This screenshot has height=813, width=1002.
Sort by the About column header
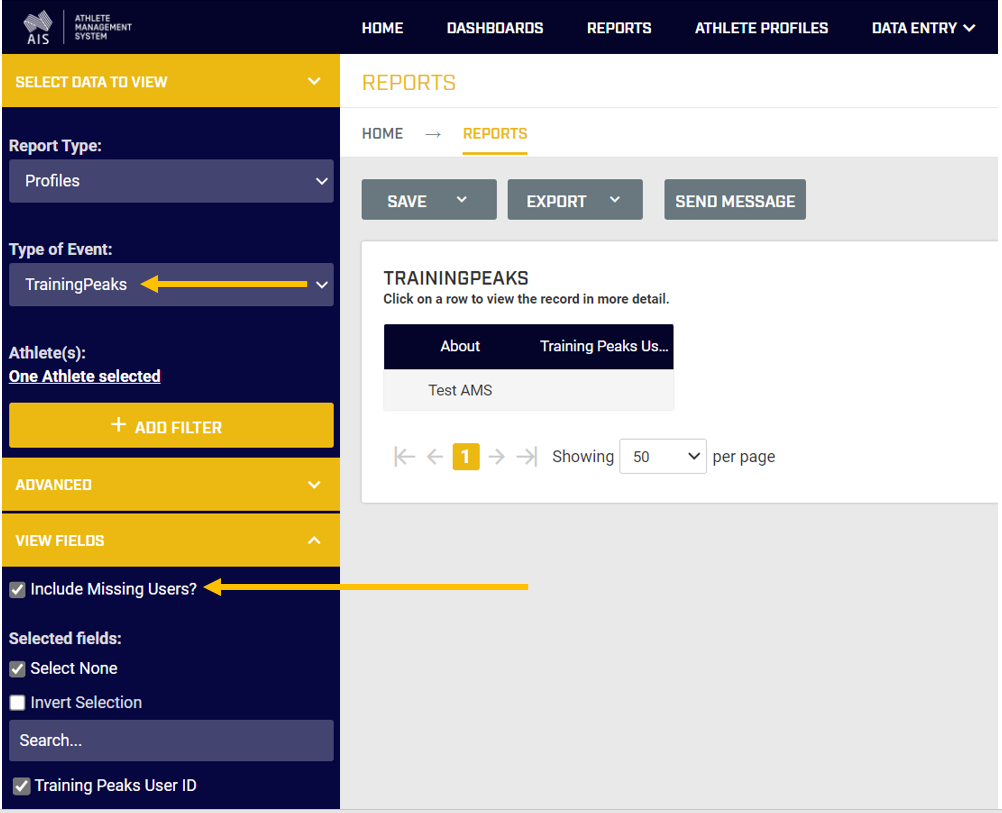coord(459,346)
